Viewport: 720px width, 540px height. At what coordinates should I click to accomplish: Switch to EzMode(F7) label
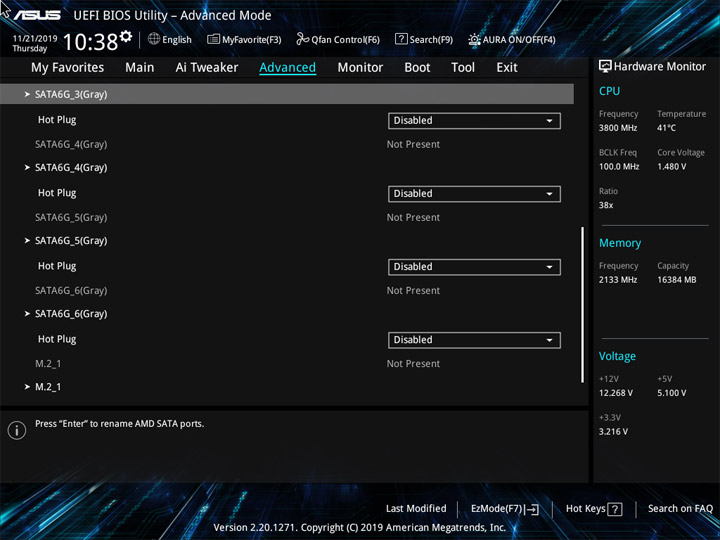coord(497,508)
